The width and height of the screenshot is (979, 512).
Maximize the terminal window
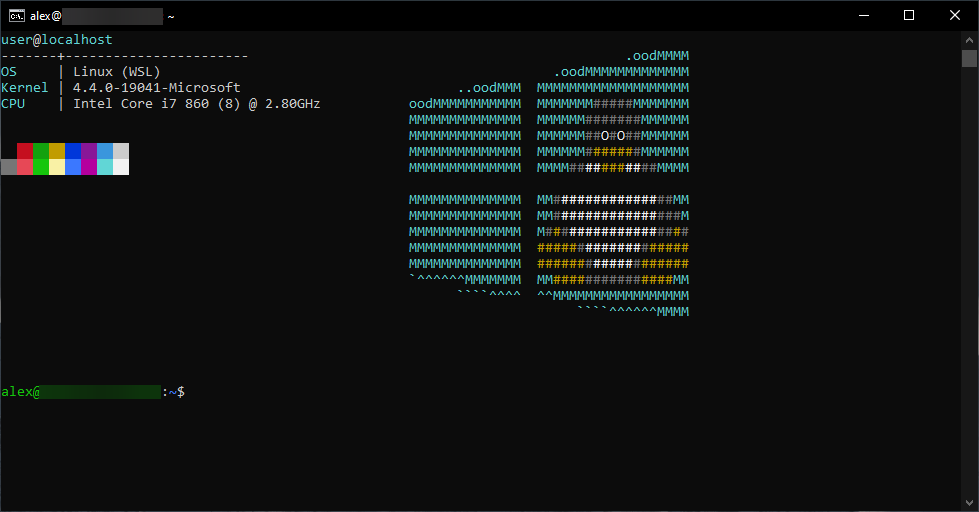[909, 16]
